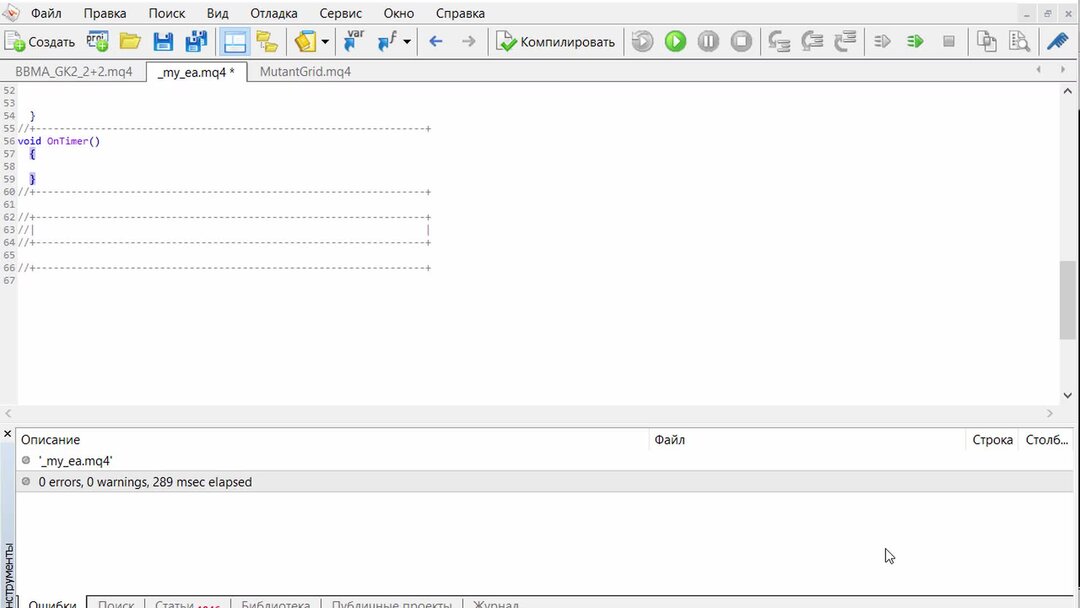Toggle the Toolbox panel layout button
The height and width of the screenshot is (608, 1080).
click(234, 42)
